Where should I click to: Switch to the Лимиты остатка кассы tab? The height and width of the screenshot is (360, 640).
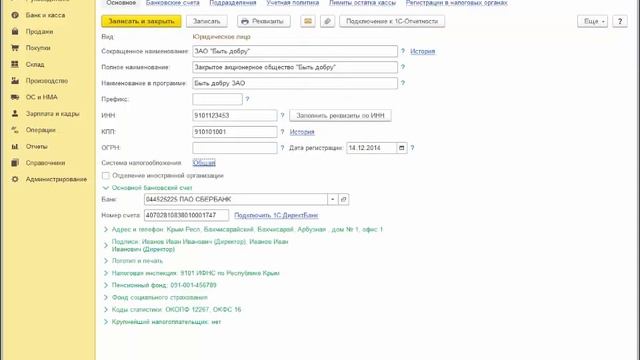(x=362, y=3)
